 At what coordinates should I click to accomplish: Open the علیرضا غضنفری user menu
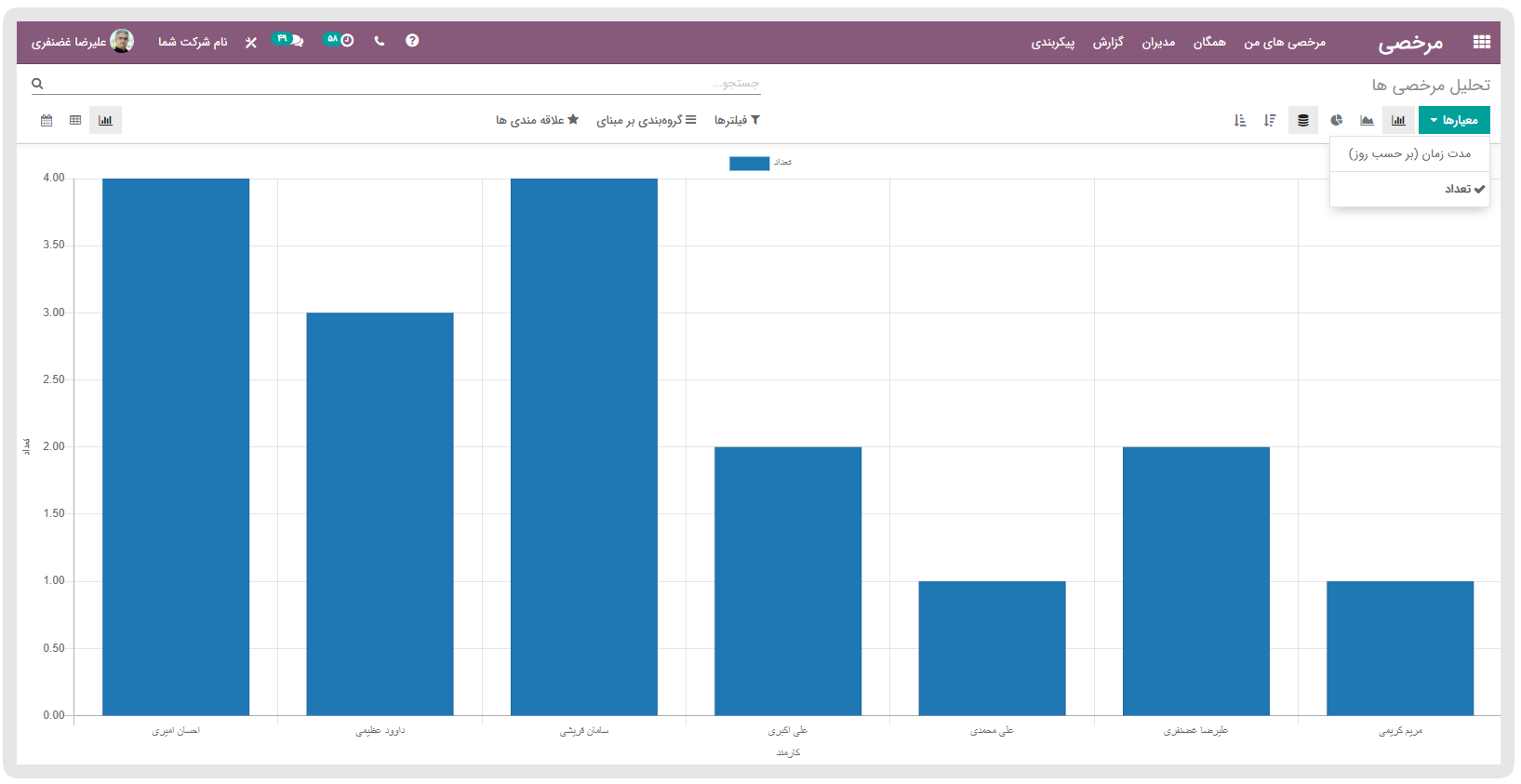pos(82,42)
